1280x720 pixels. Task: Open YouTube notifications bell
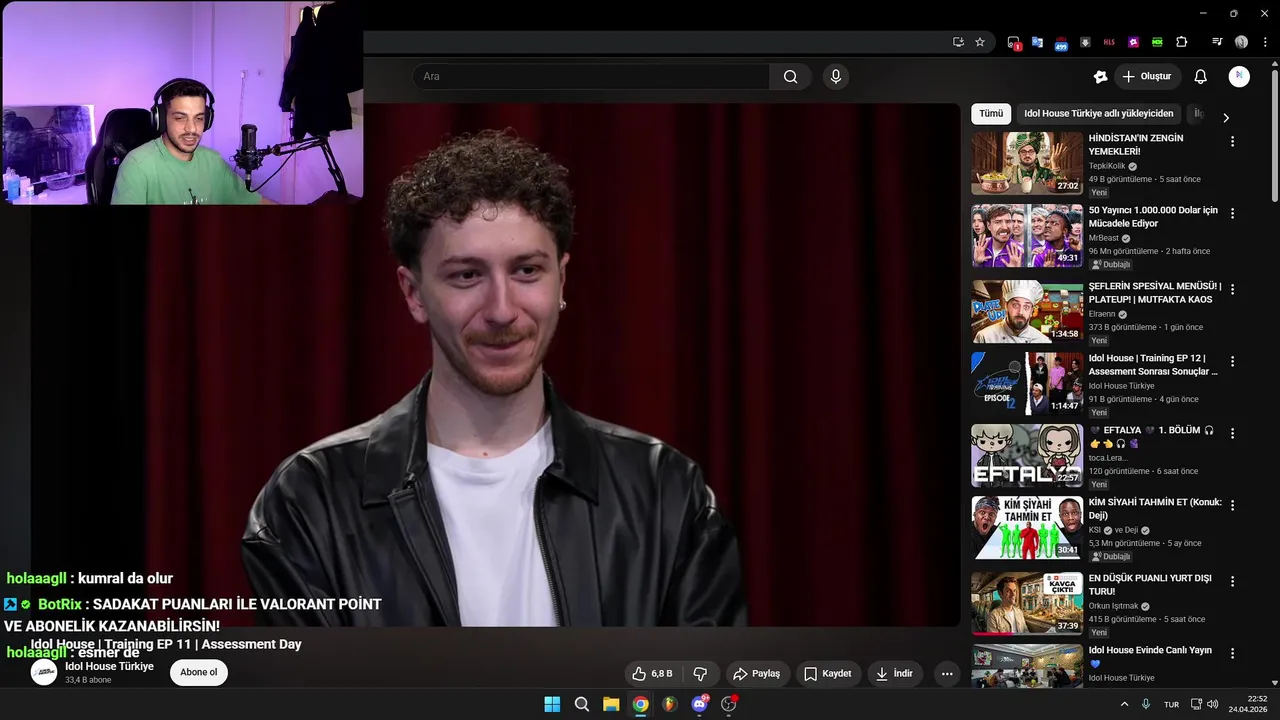pos(1201,77)
